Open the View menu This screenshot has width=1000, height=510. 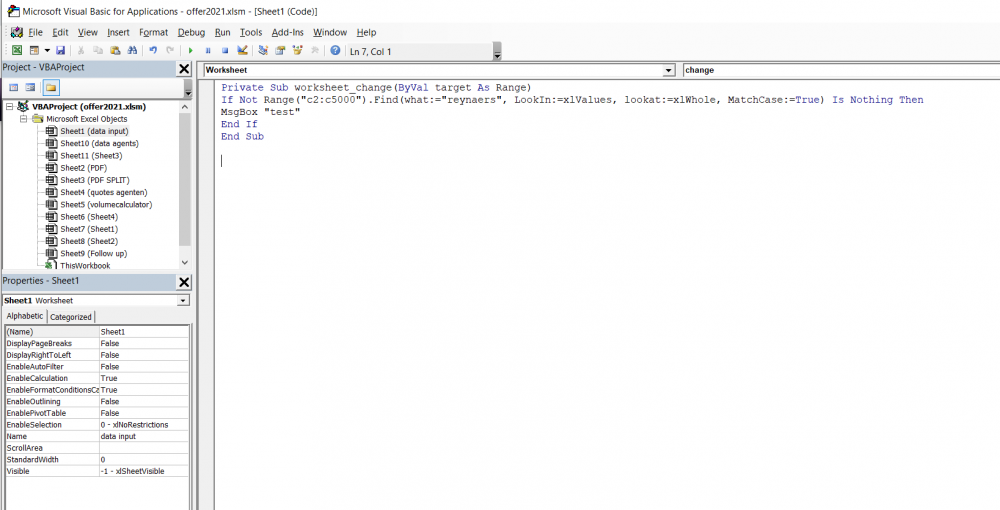click(x=88, y=33)
